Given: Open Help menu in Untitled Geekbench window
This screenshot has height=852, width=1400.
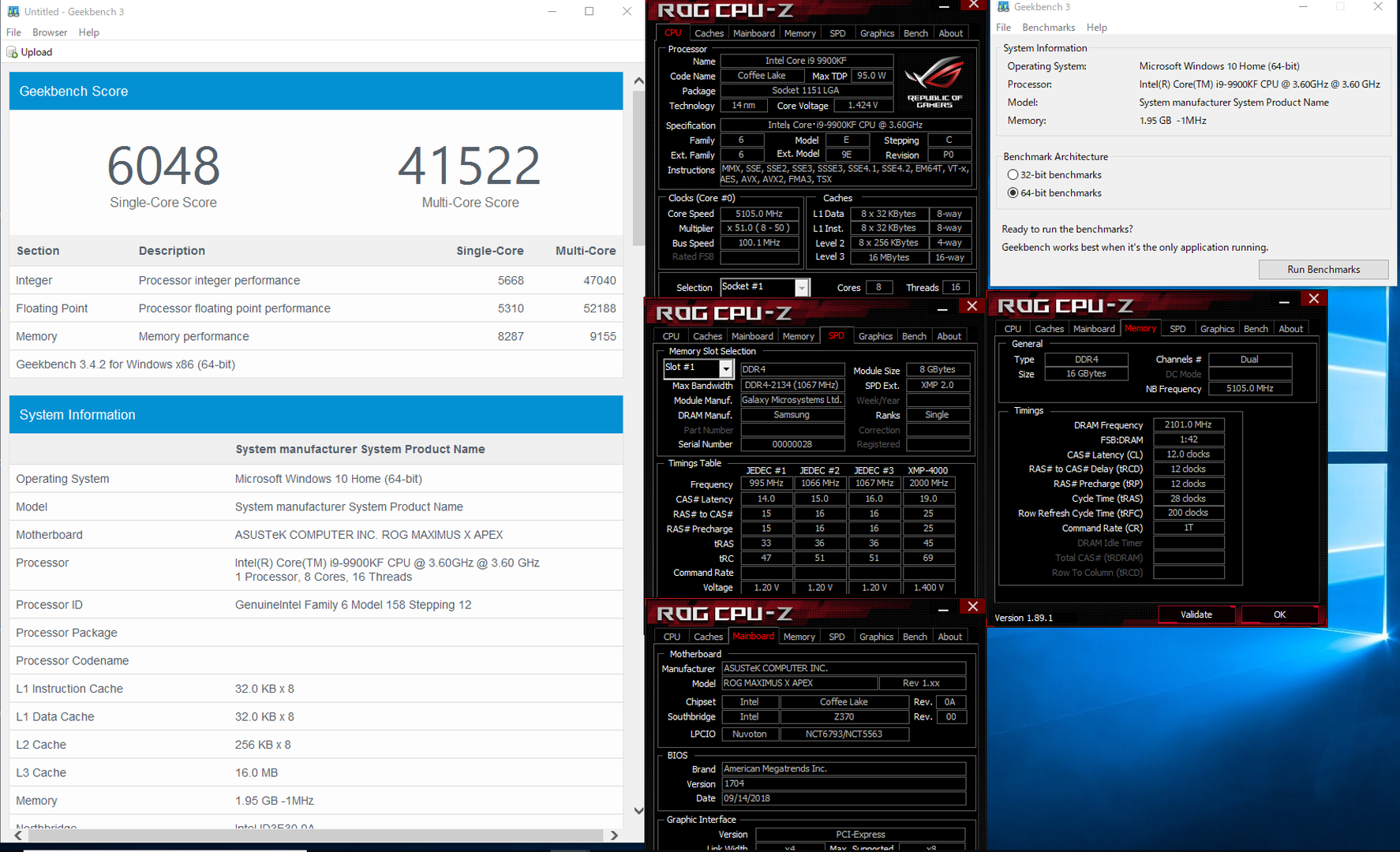Looking at the screenshot, I should [89, 32].
